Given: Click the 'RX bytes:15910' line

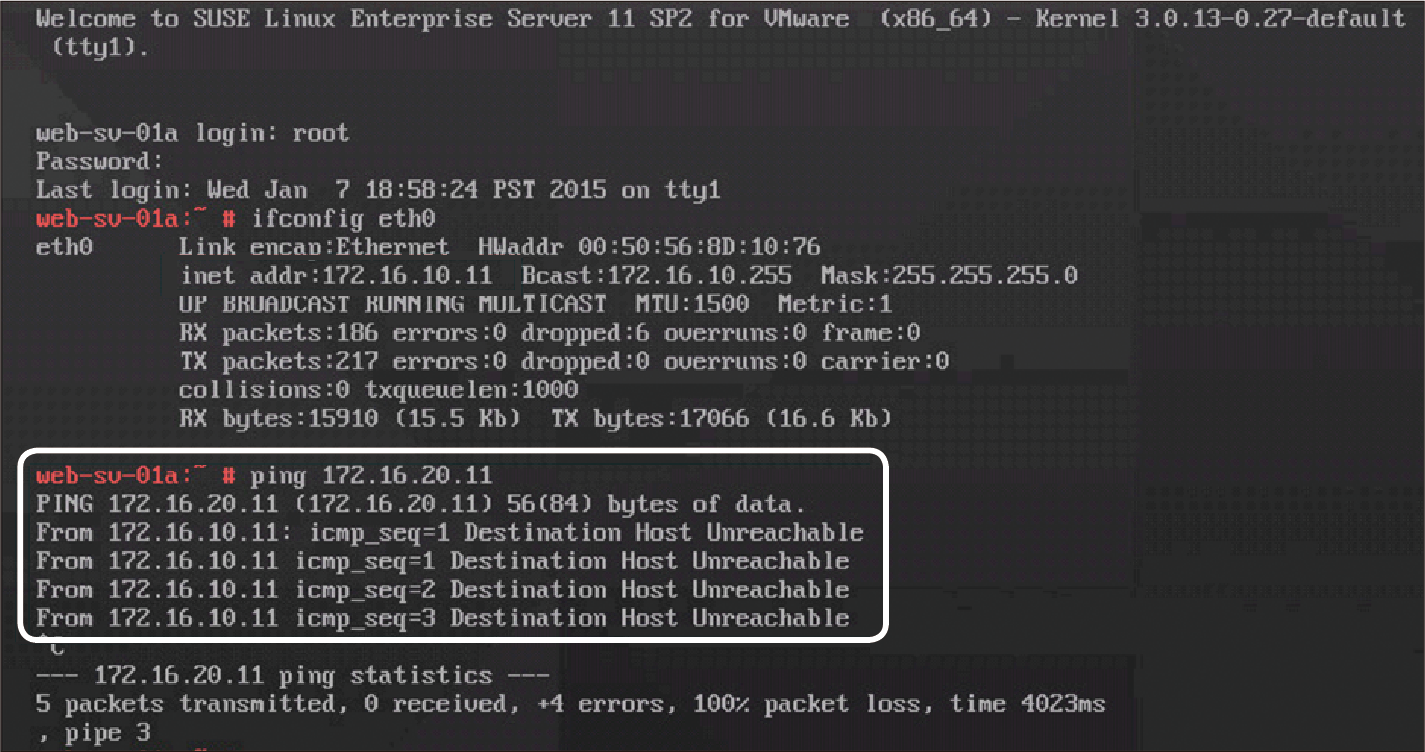Looking at the screenshot, I should (535, 418).
